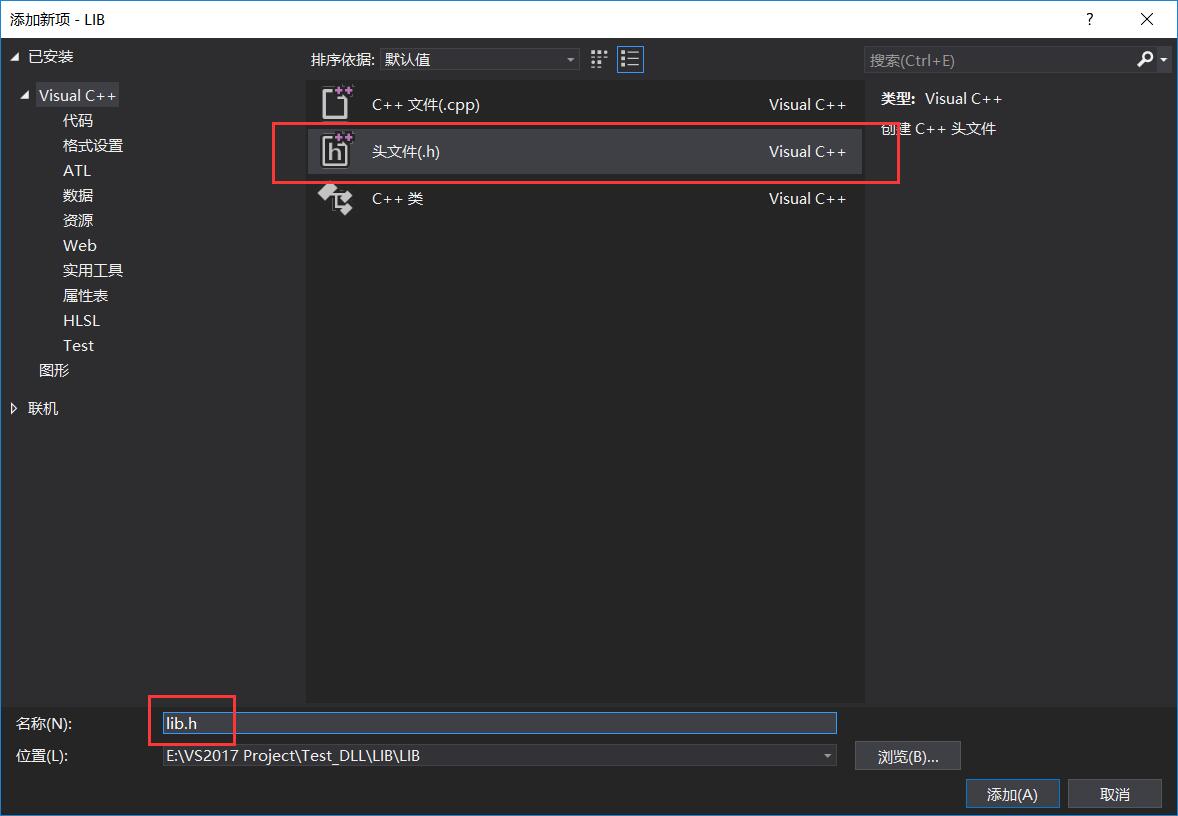Open the 位置 path dropdown
This screenshot has width=1178, height=816.
pyautogui.click(x=828, y=755)
